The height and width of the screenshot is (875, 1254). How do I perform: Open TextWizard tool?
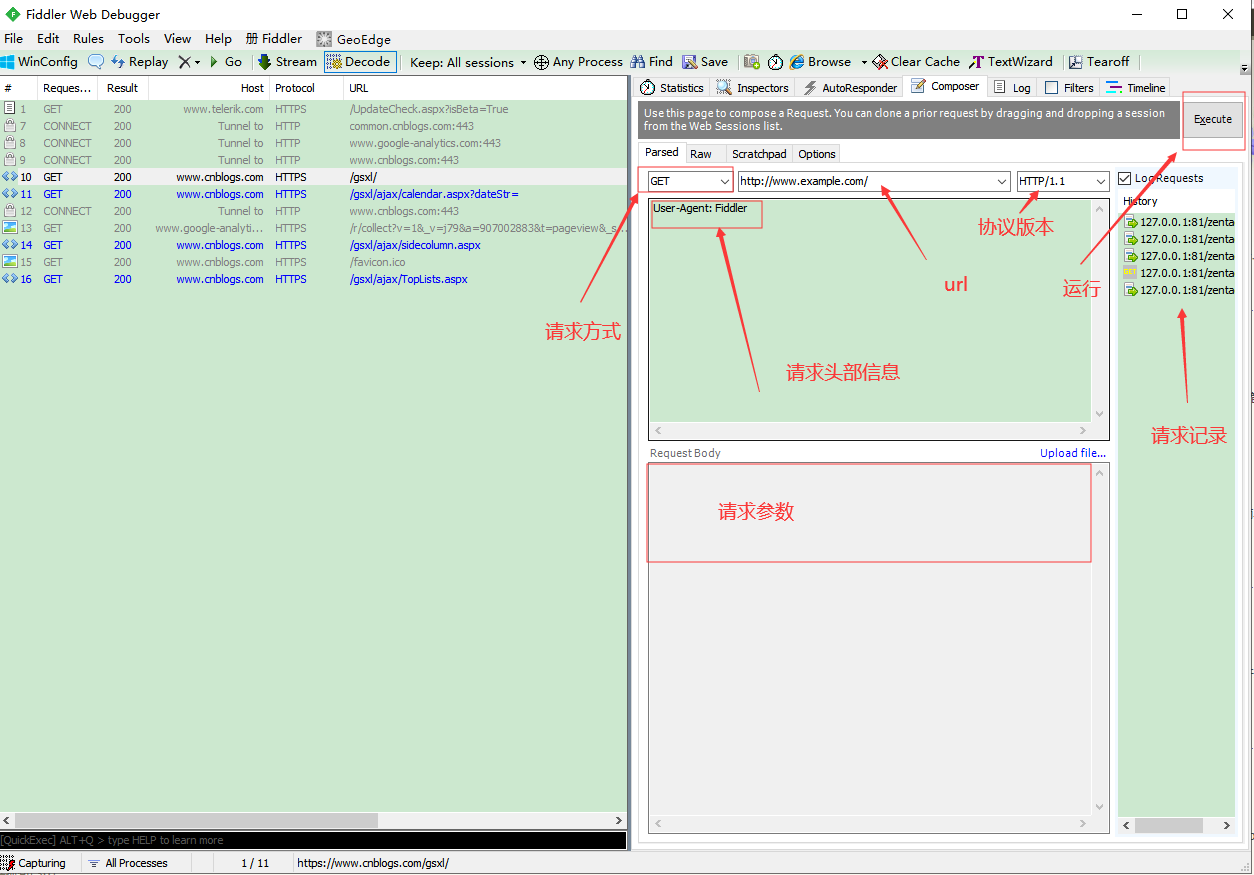(1011, 62)
